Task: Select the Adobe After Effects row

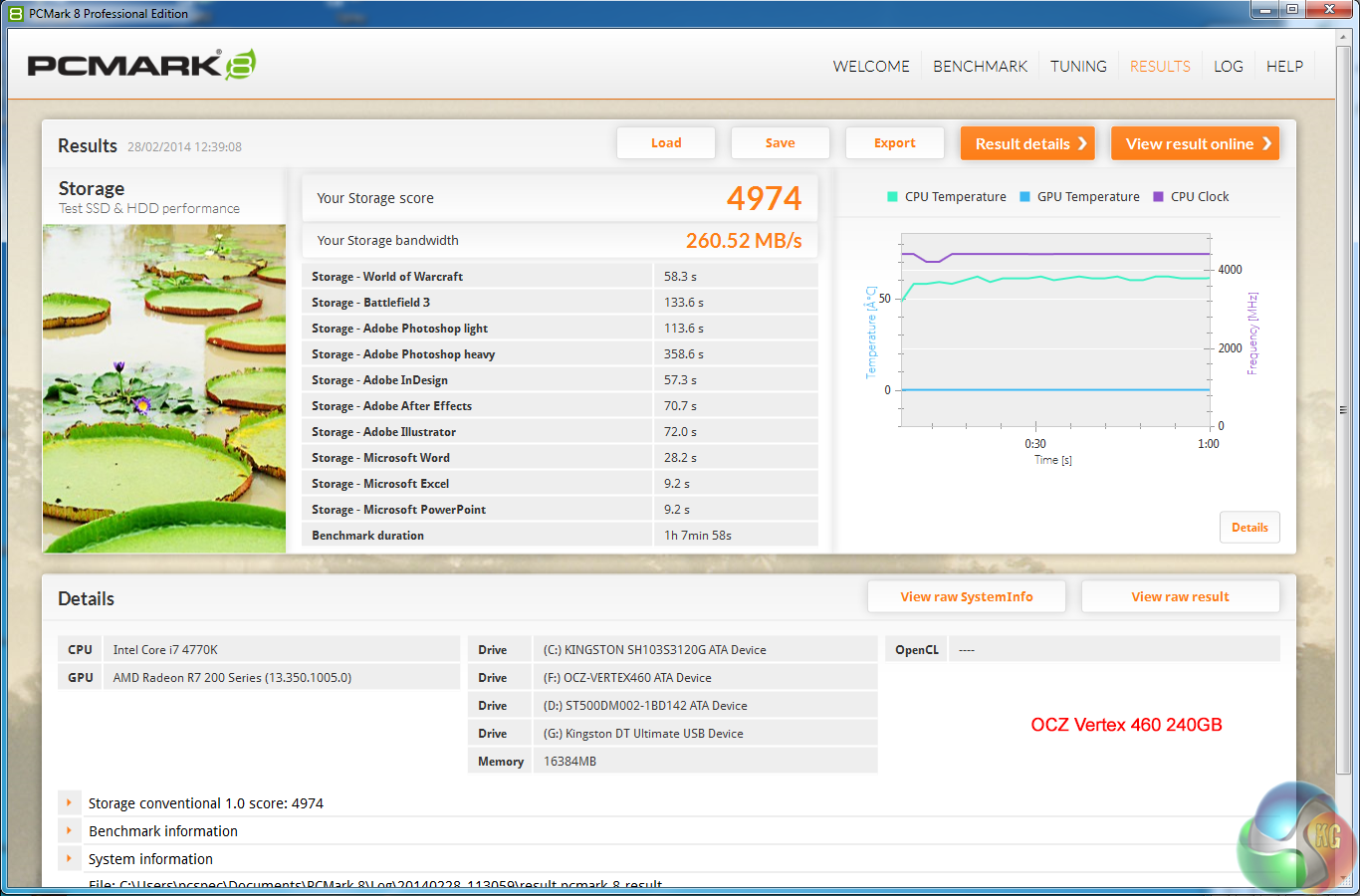Action: click(560, 406)
